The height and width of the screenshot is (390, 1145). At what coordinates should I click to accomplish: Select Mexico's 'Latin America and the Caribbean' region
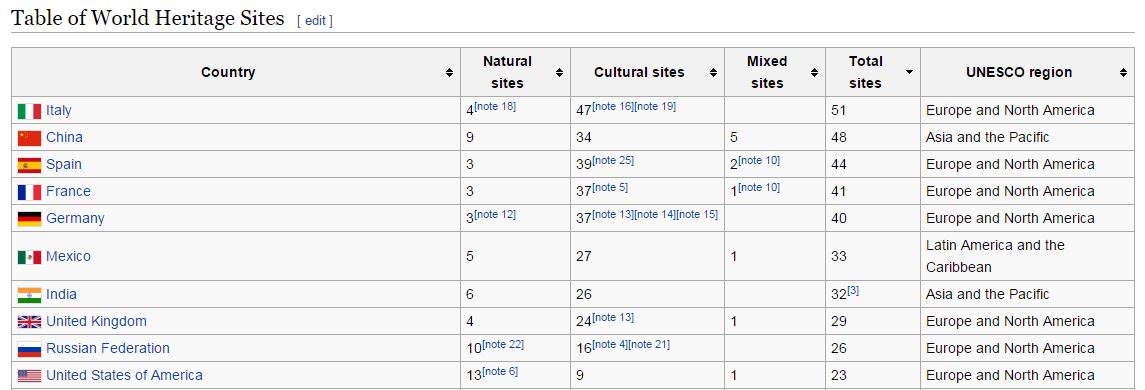(x=995, y=256)
